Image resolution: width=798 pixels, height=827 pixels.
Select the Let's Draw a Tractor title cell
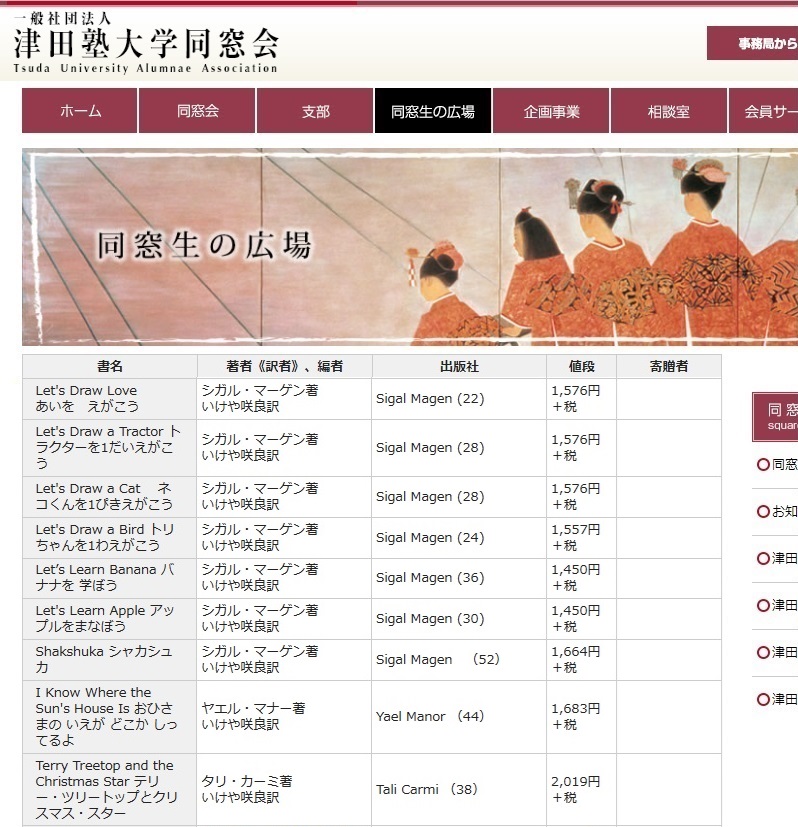[110, 448]
